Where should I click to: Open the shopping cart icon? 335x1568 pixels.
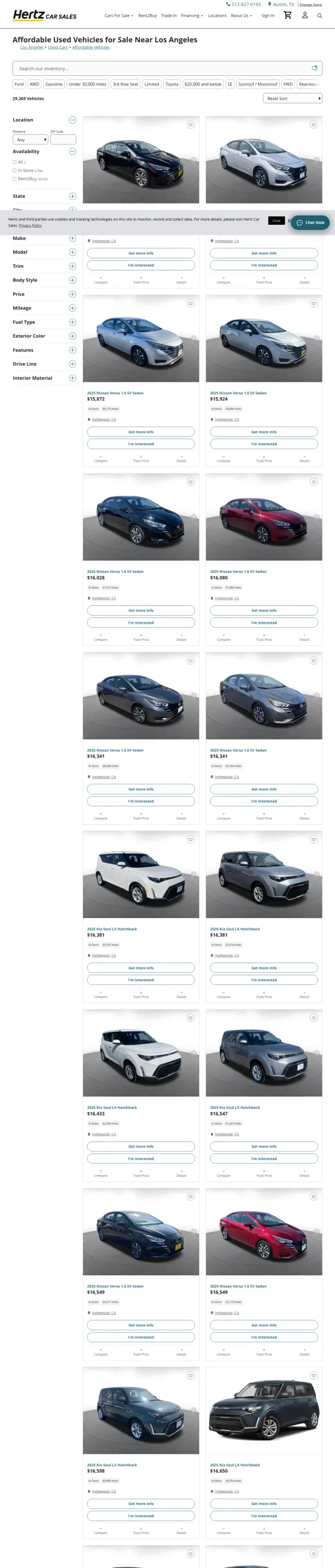click(288, 15)
